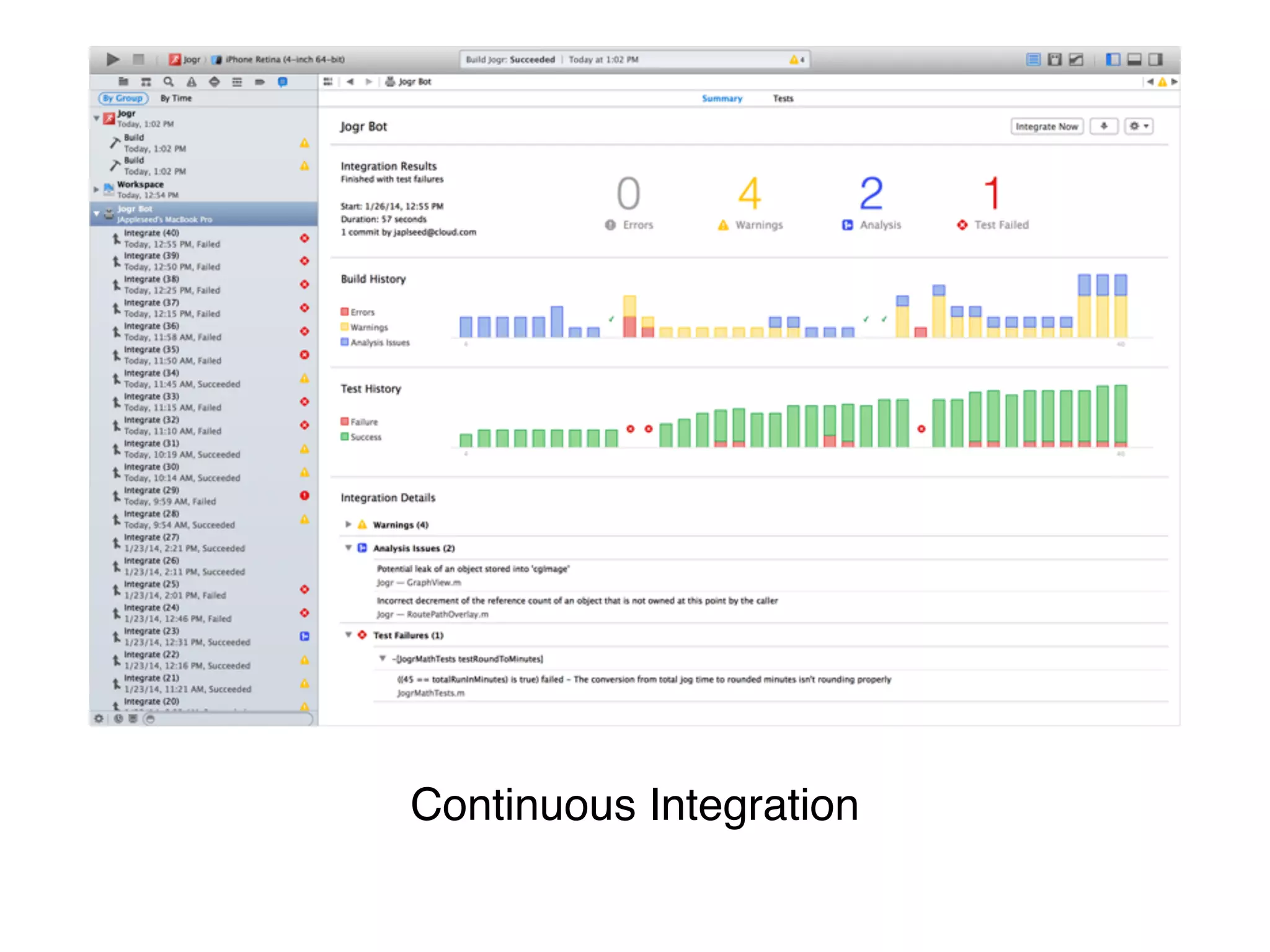Select Integrate (27) integration entry

pyautogui.click(x=204, y=543)
